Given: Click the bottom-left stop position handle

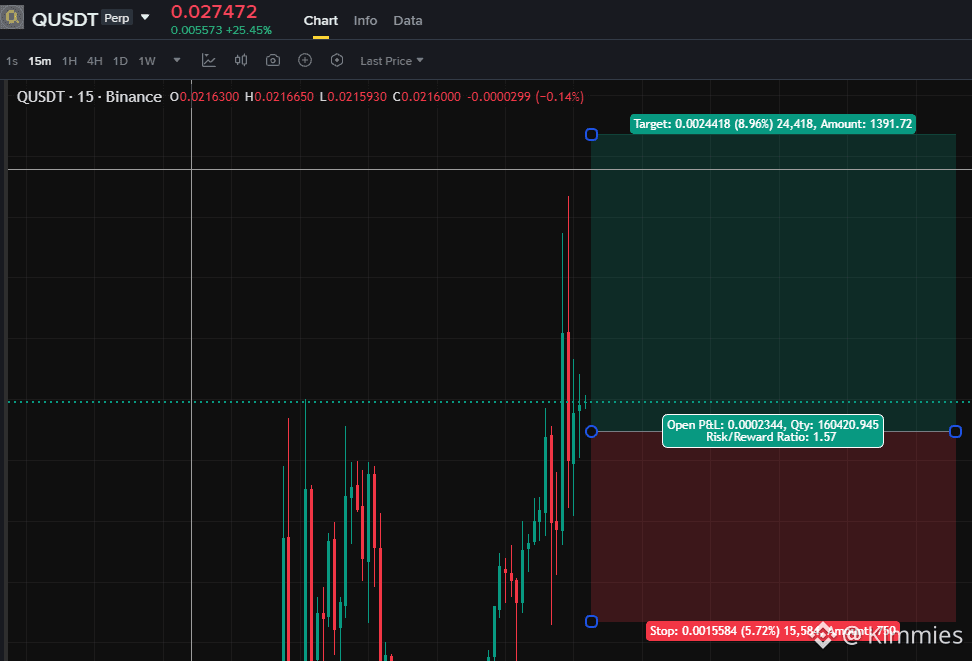Looking at the screenshot, I should pos(591,621).
